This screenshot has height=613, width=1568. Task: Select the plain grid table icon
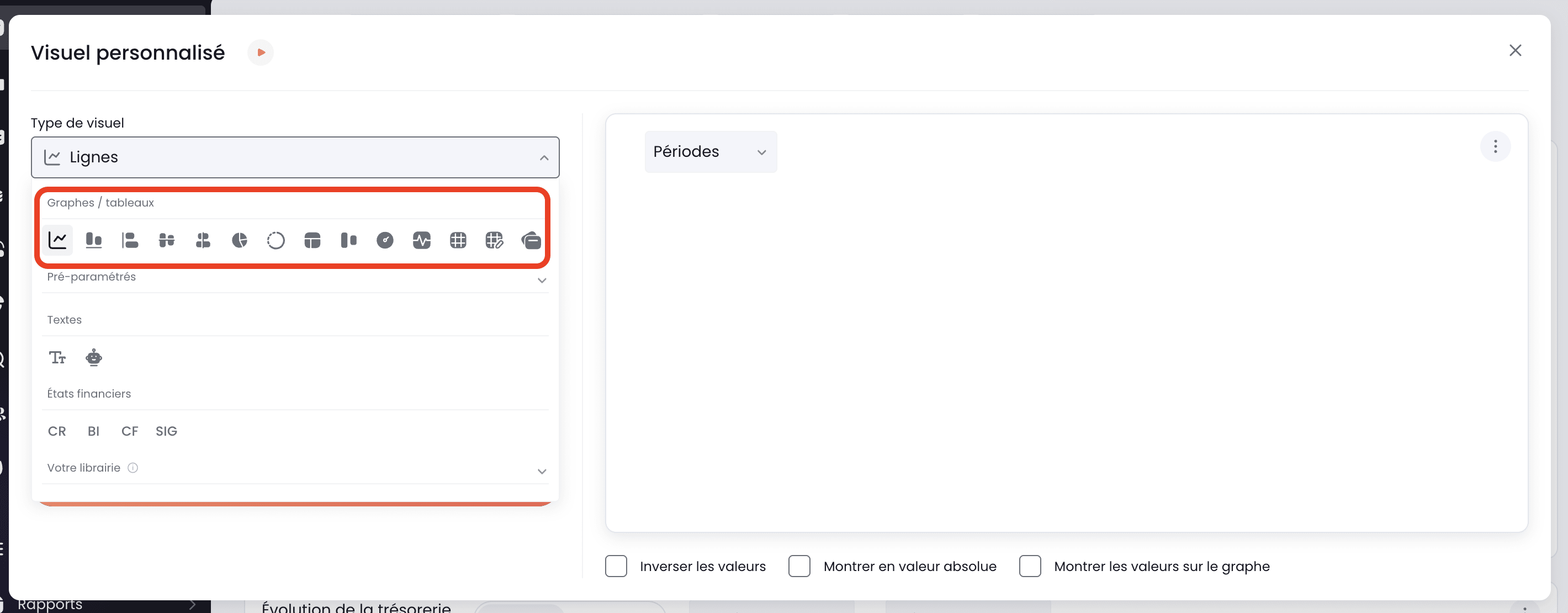click(458, 240)
